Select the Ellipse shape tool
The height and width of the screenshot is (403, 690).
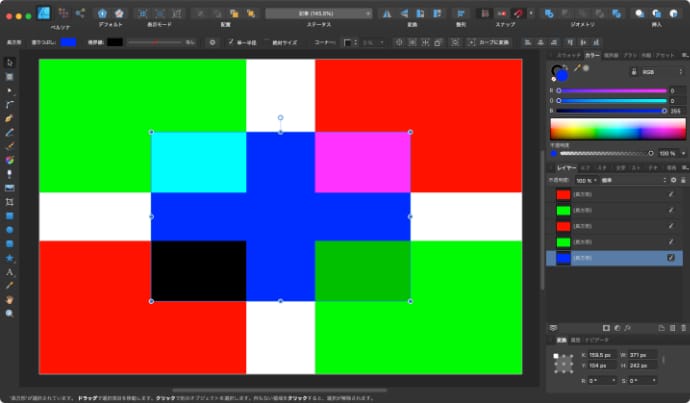point(10,229)
